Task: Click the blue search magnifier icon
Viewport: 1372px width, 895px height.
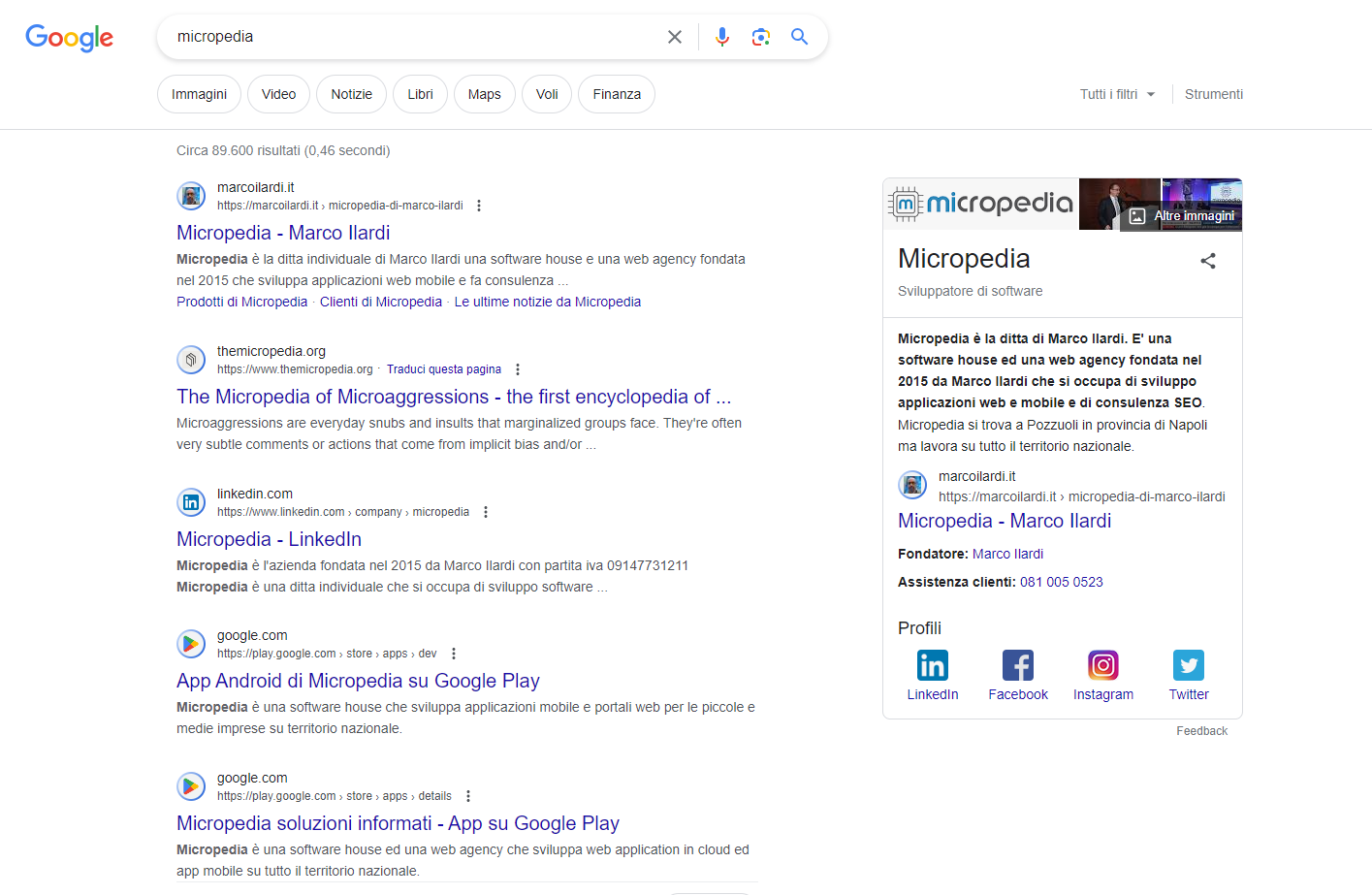Action: point(799,36)
